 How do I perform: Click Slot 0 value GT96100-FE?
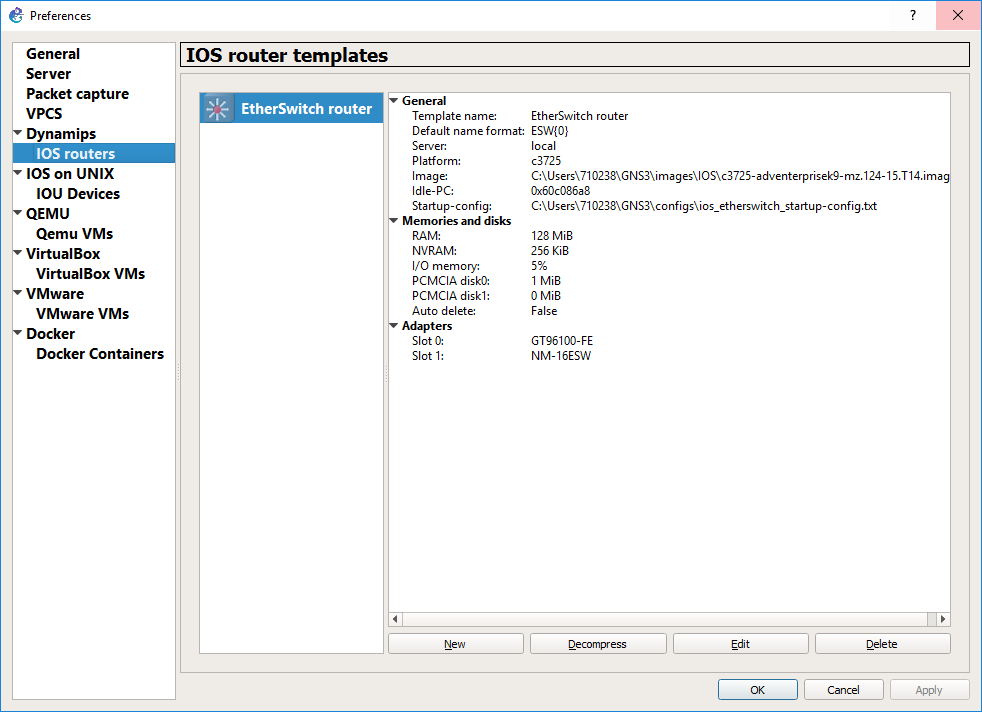[x=561, y=341]
